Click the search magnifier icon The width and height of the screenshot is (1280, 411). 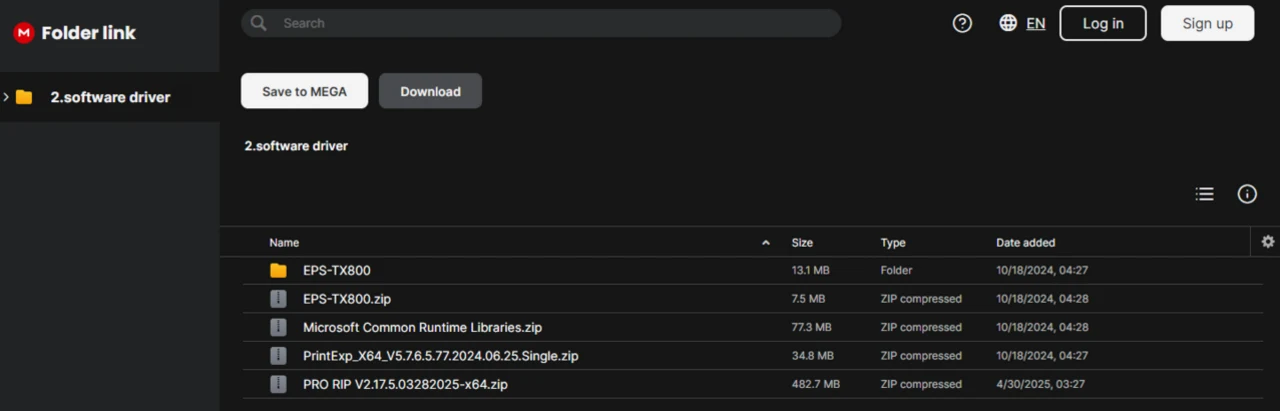point(259,23)
